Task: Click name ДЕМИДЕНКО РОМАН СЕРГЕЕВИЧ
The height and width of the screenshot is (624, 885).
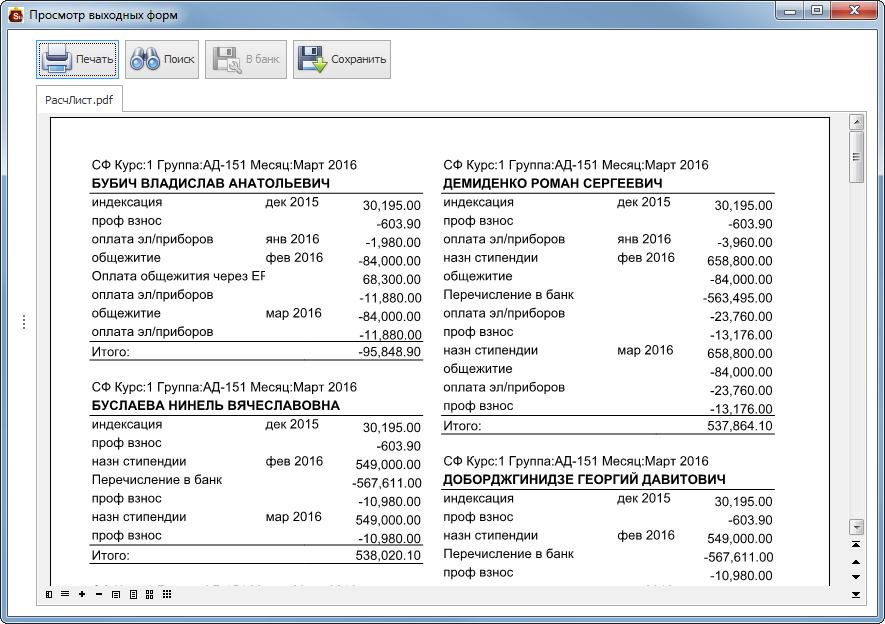Action: coord(553,183)
